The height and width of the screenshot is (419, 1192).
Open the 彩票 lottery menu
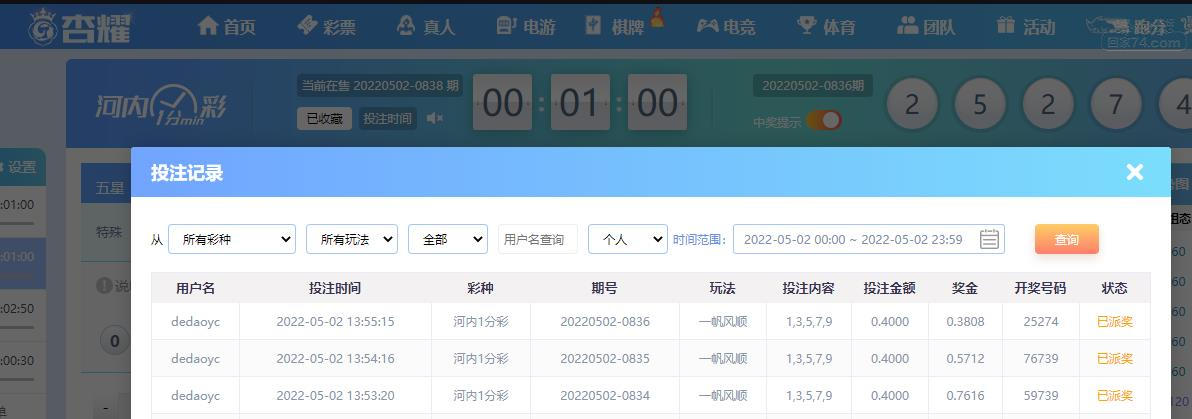coord(327,27)
